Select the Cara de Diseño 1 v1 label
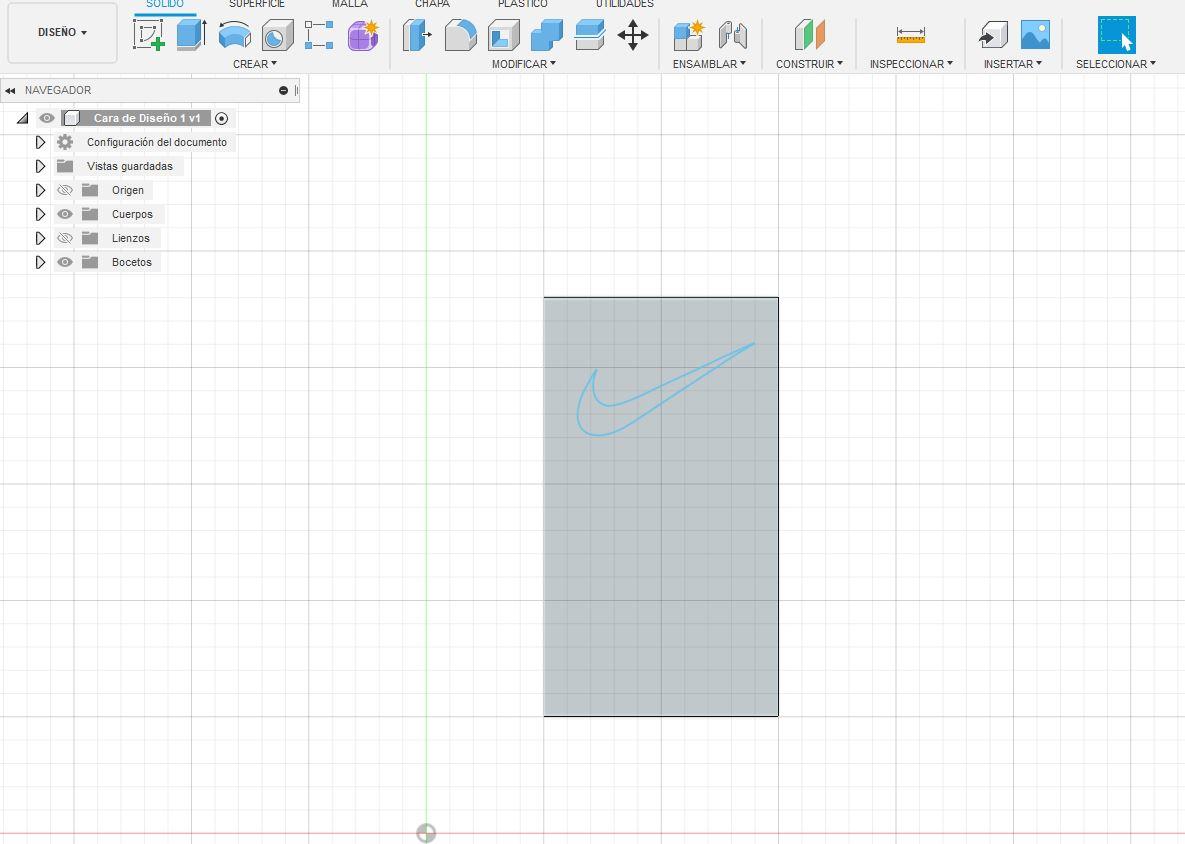This screenshot has height=844, width=1185. pyautogui.click(x=147, y=118)
